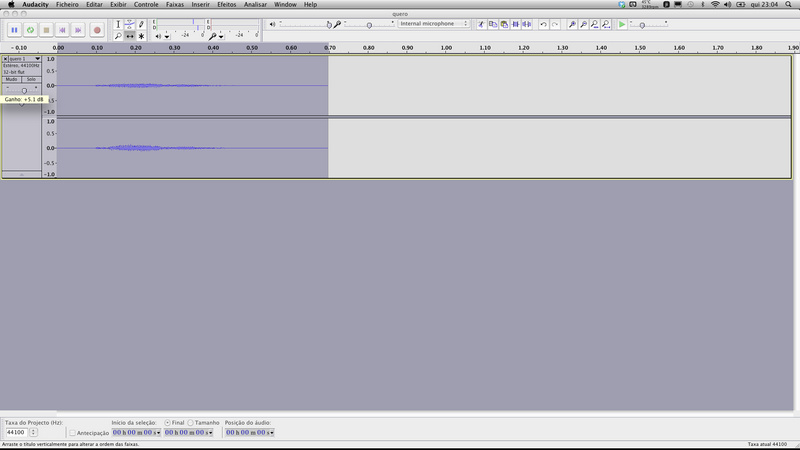The width and height of the screenshot is (800, 450).
Task: Start Play-at-speed with green play icon
Action: point(622,23)
